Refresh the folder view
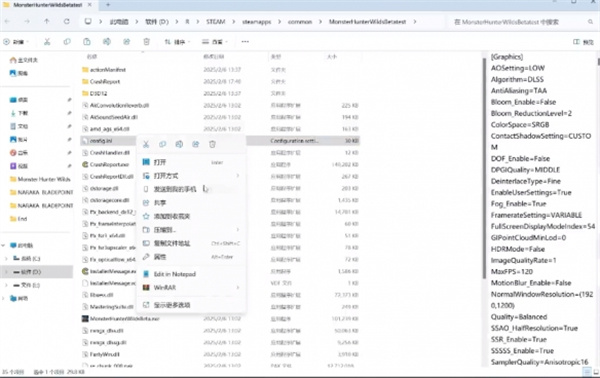Image resolution: width=600 pixels, height=378 pixels. pyautogui.click(x=67, y=21)
